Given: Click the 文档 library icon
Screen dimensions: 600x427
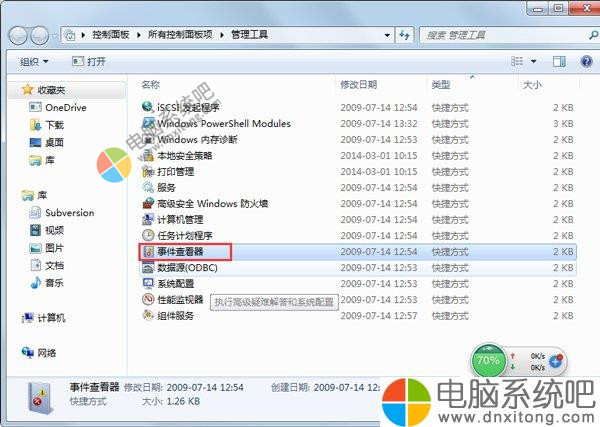Looking at the screenshot, I should pos(35,265).
